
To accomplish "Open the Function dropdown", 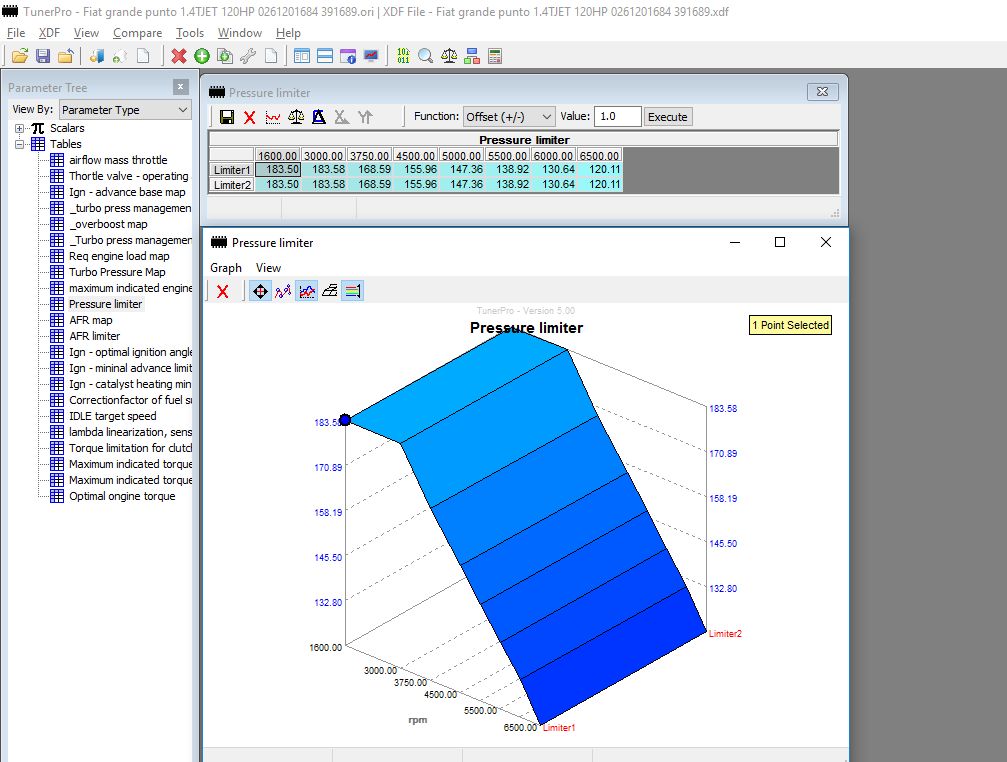I will coord(508,117).
